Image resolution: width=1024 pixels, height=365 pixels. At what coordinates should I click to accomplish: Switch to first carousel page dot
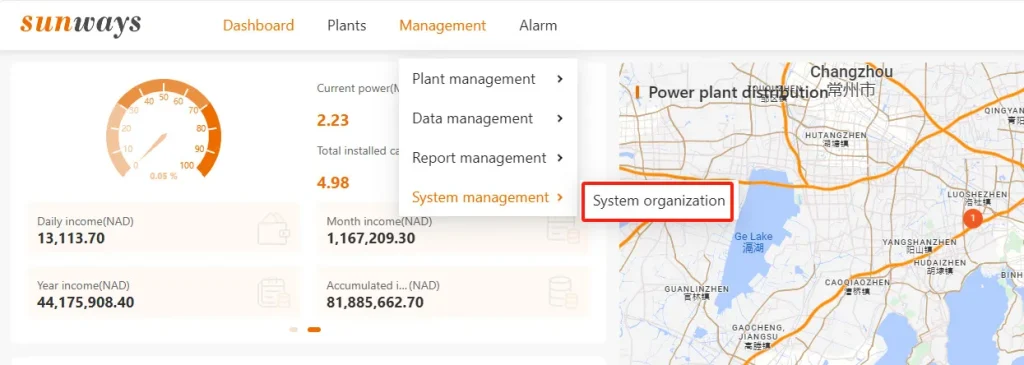[x=293, y=330]
